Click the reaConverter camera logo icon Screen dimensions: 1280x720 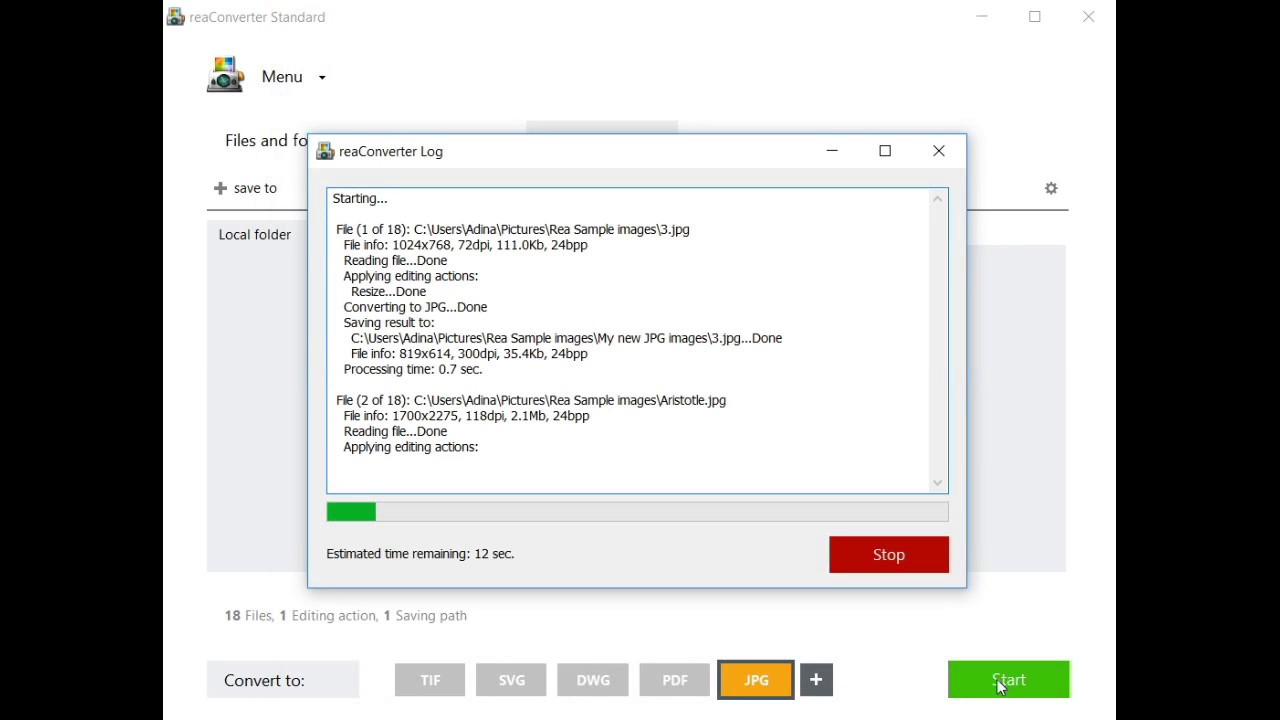[x=225, y=75]
